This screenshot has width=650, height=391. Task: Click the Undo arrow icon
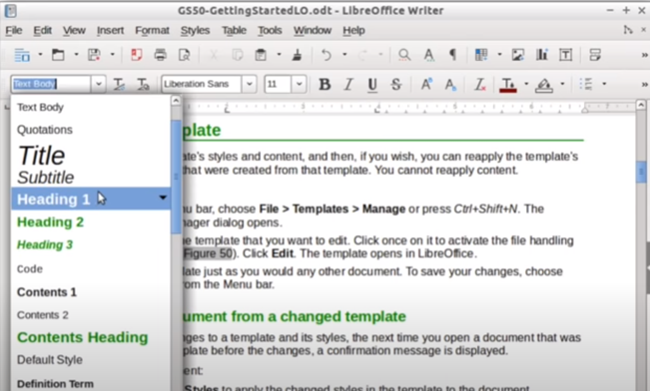[x=327, y=55]
